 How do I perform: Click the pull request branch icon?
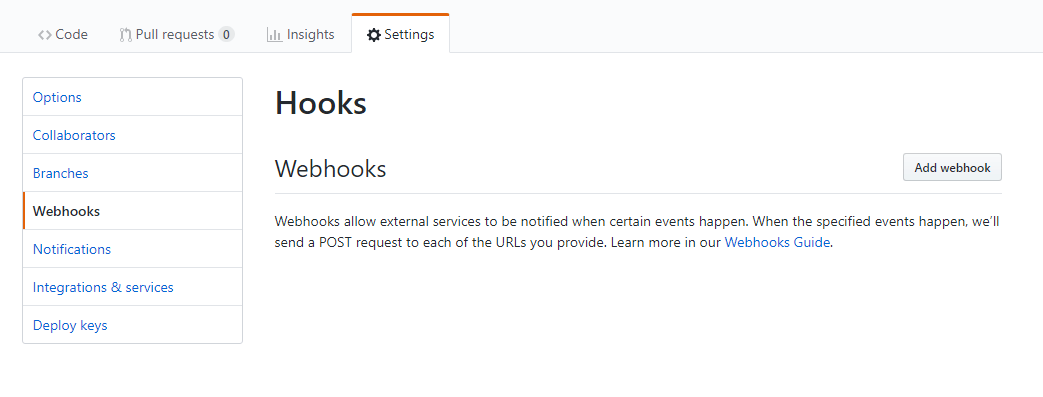coord(126,35)
